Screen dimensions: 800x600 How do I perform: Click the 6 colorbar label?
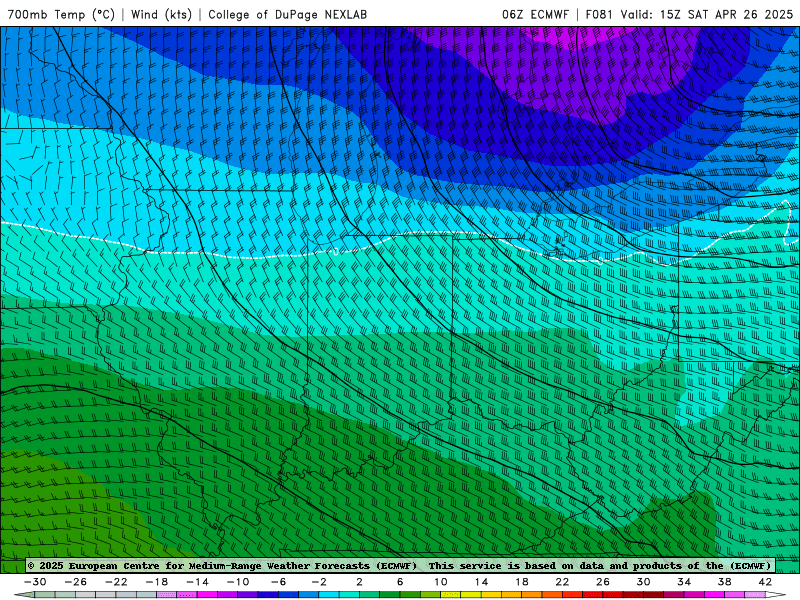point(400,582)
